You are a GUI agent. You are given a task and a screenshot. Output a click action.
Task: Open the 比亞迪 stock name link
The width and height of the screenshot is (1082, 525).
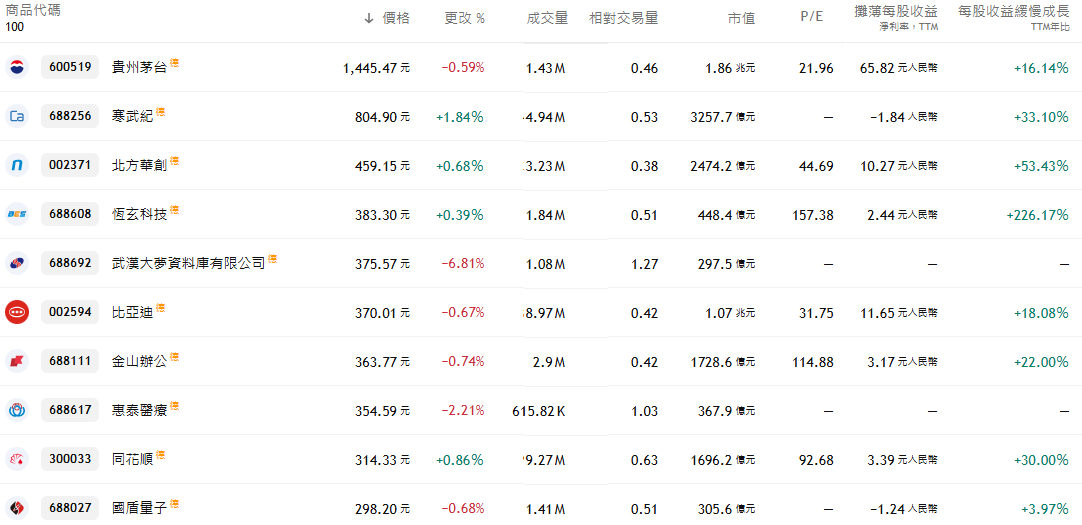tap(132, 312)
